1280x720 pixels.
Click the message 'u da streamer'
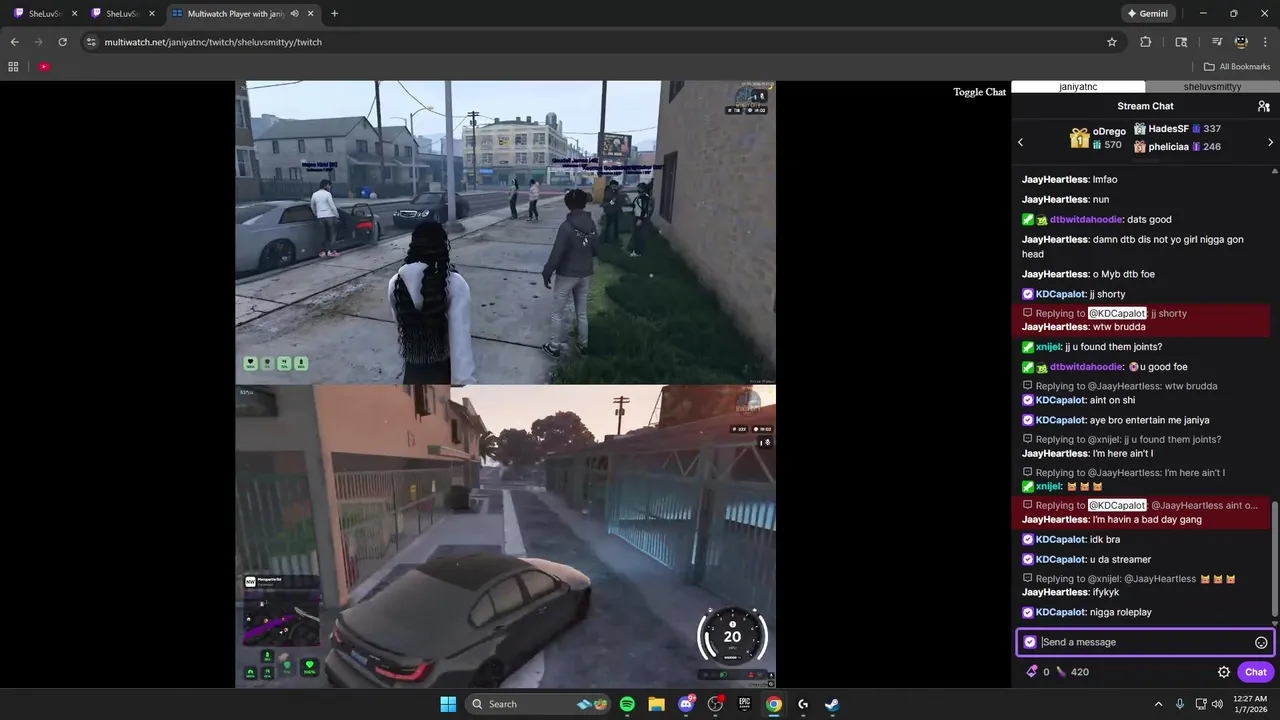tap(1120, 560)
